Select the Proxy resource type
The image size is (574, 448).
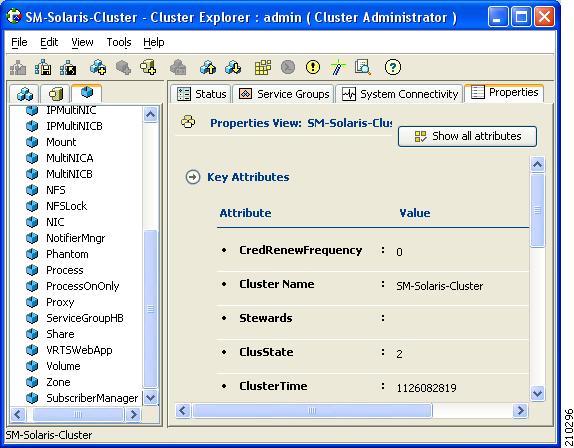click(60, 302)
